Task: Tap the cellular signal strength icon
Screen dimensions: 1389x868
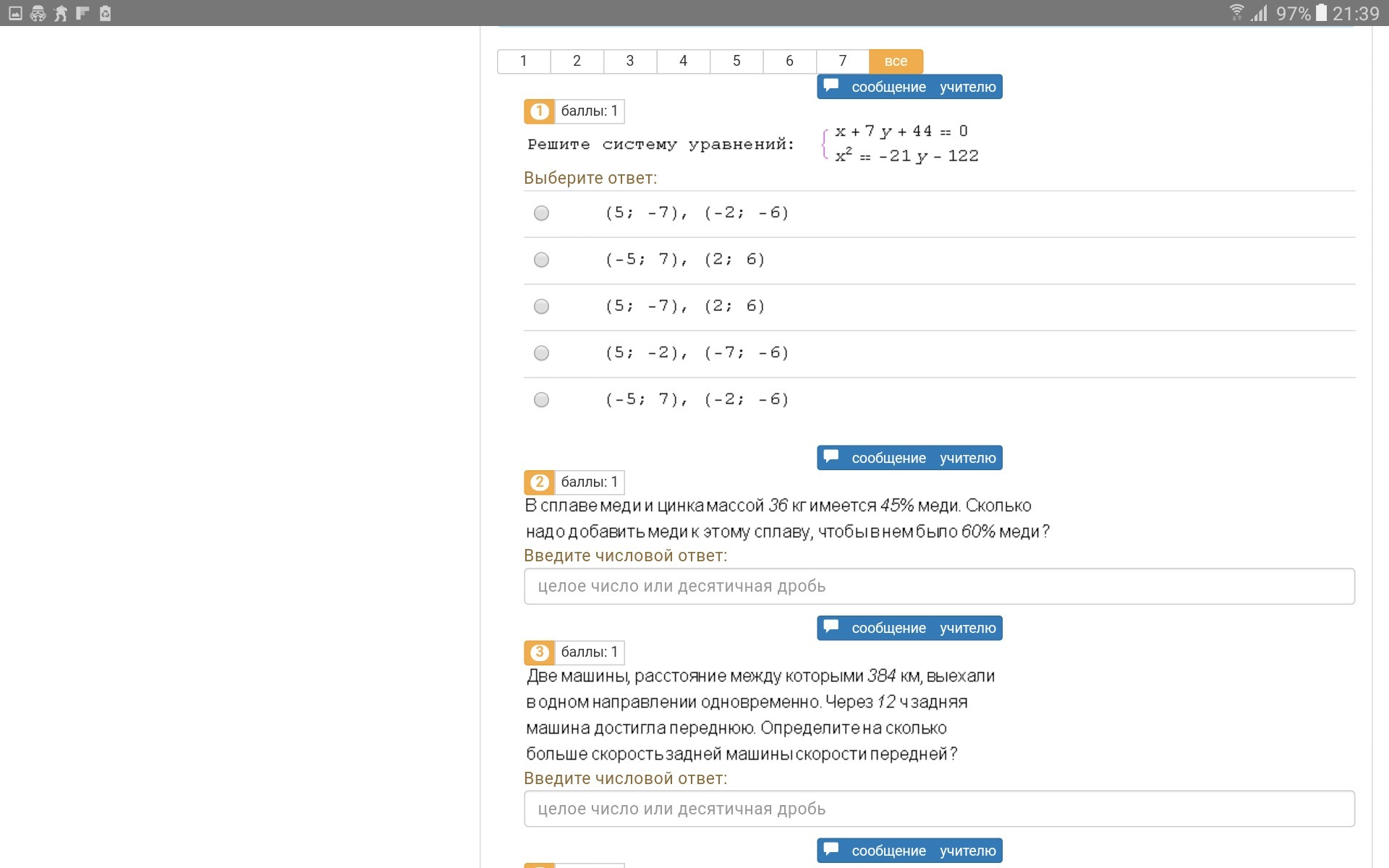Action: [1260, 13]
